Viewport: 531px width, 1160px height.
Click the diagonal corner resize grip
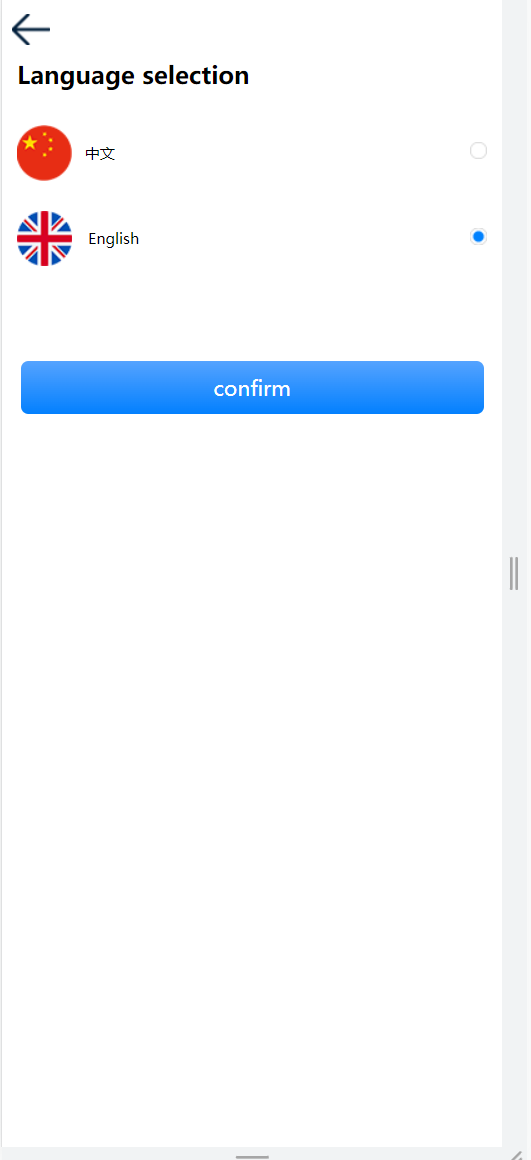pos(521,1154)
